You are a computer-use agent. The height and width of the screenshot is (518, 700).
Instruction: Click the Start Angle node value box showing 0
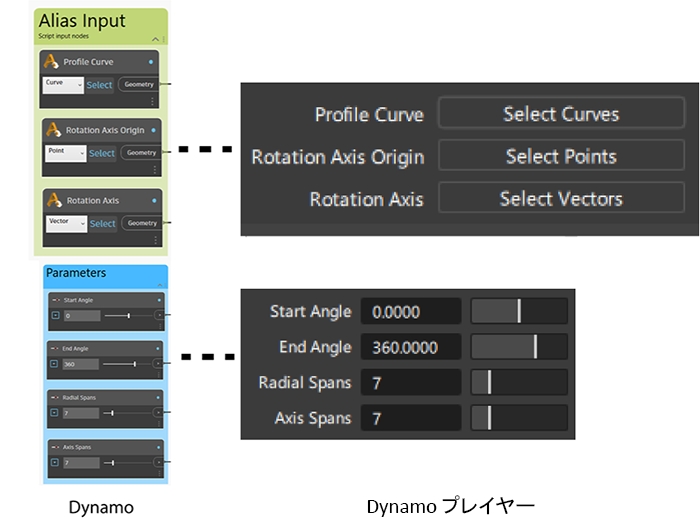click(x=82, y=316)
